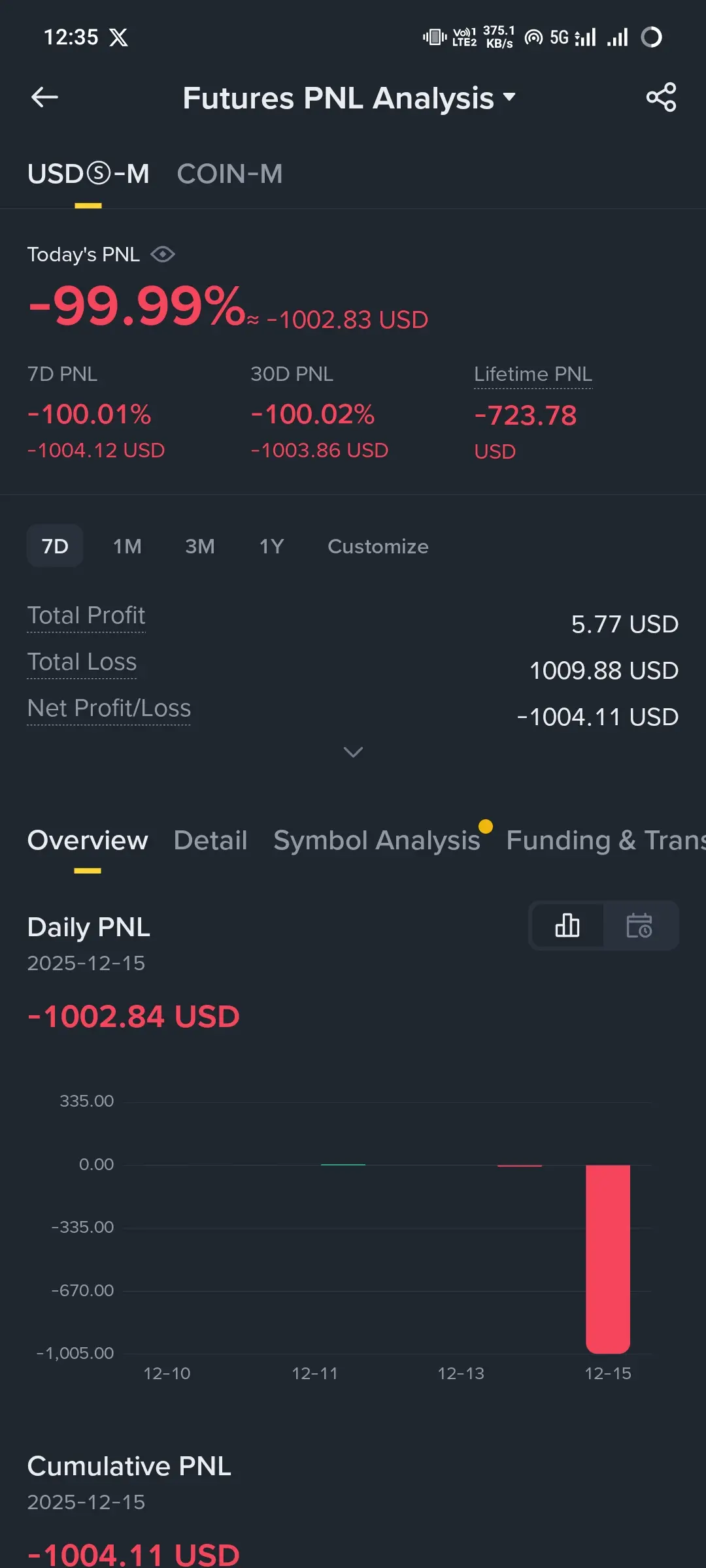The image size is (706, 1568).
Task: Switch Daily PNL to bar chart view
Action: click(x=567, y=925)
